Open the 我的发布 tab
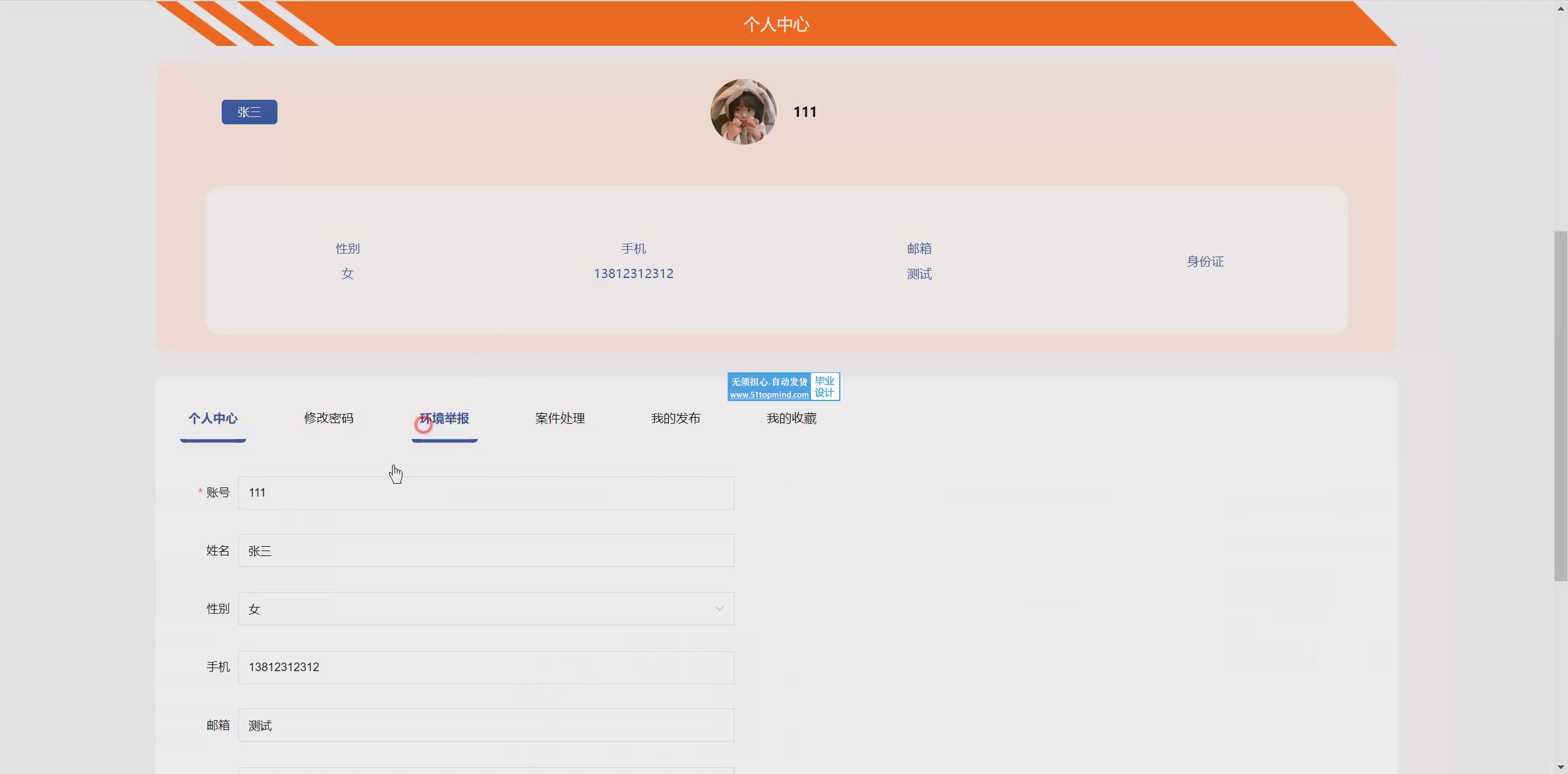The height and width of the screenshot is (774, 1568). [676, 418]
